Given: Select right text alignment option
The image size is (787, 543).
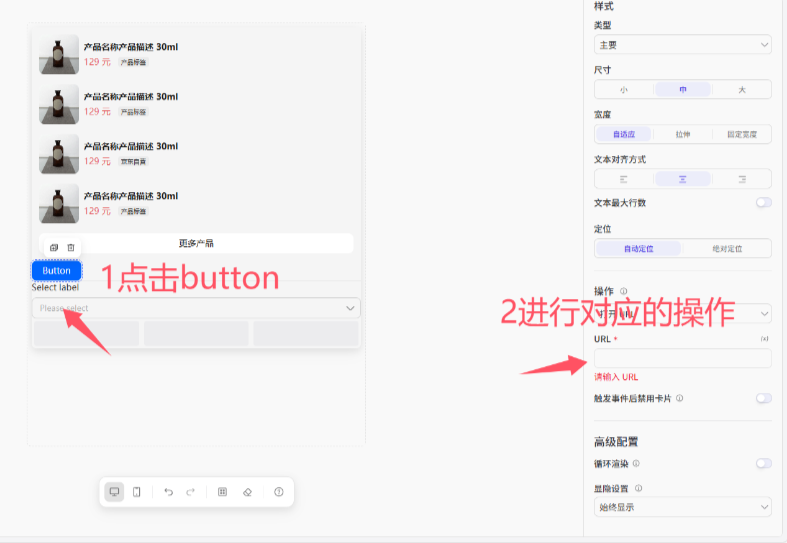Looking at the screenshot, I should (x=741, y=179).
